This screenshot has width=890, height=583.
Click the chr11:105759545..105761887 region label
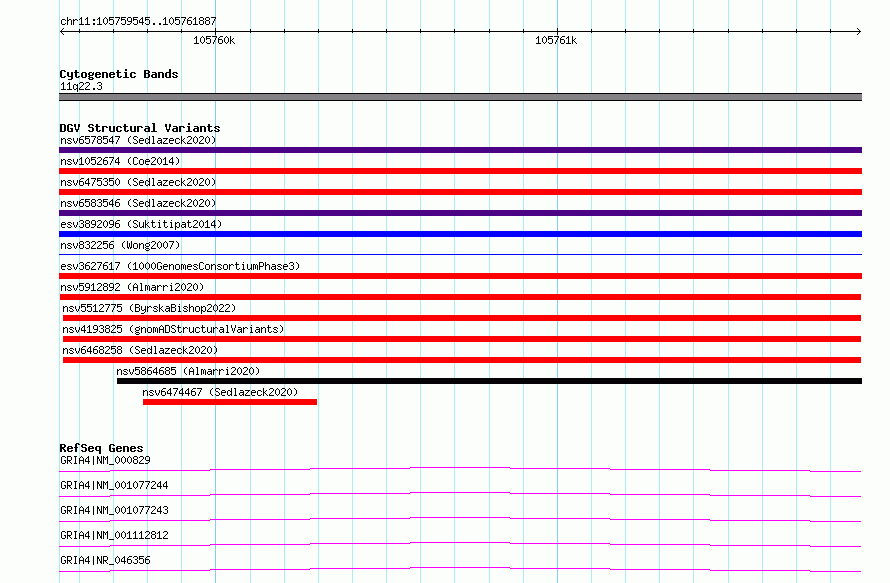tap(138, 21)
